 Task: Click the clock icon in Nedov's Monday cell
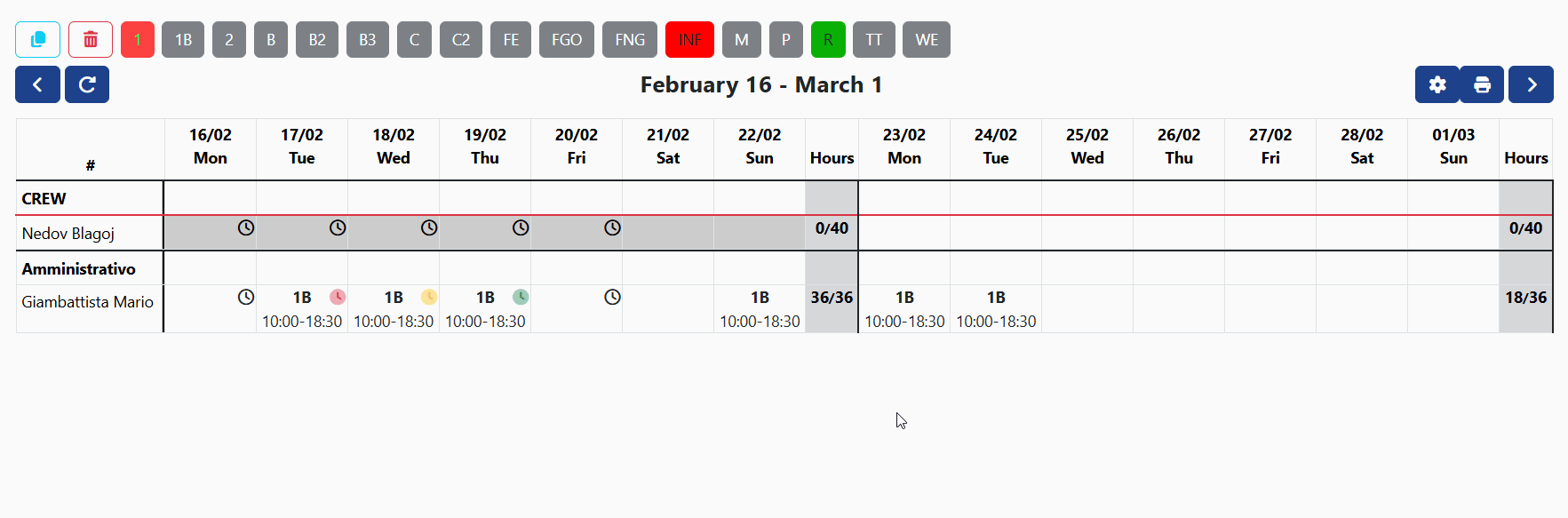[x=245, y=227]
